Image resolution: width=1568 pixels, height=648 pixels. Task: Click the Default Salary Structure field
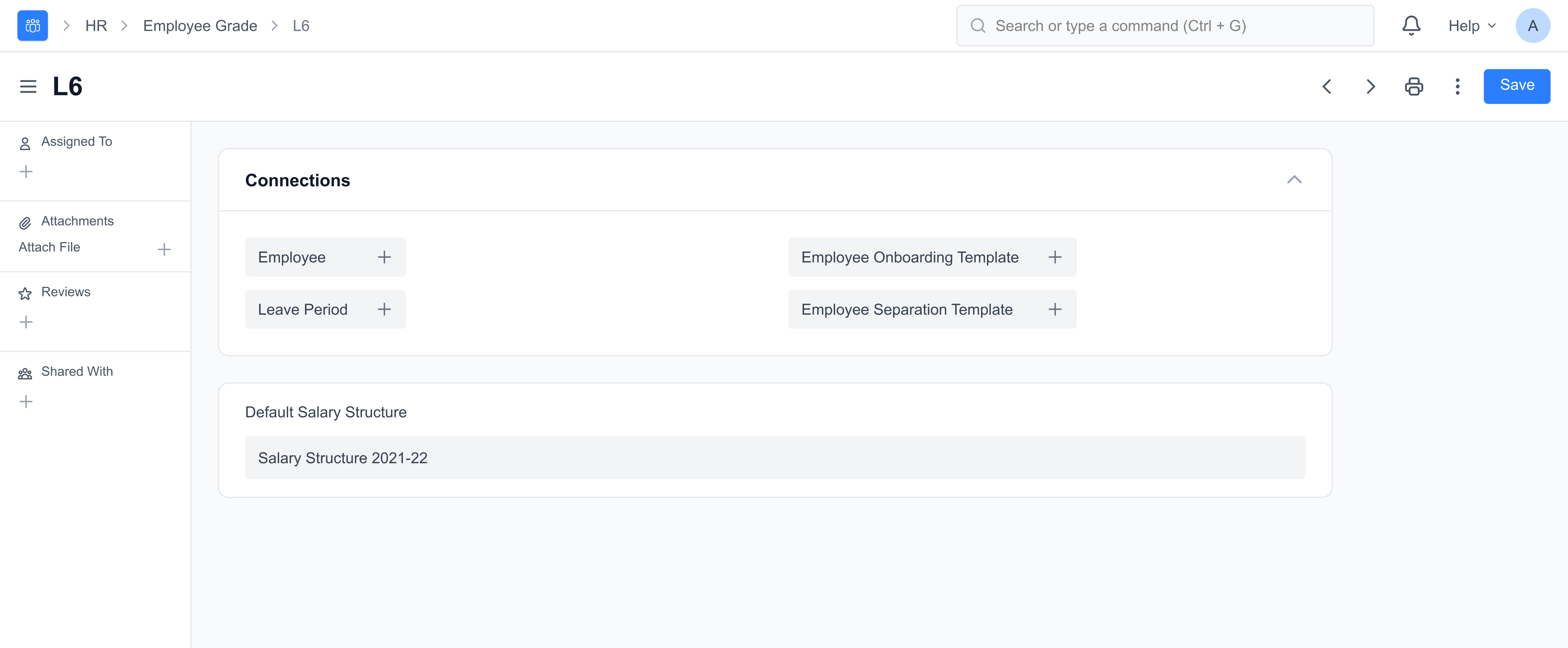click(x=774, y=457)
